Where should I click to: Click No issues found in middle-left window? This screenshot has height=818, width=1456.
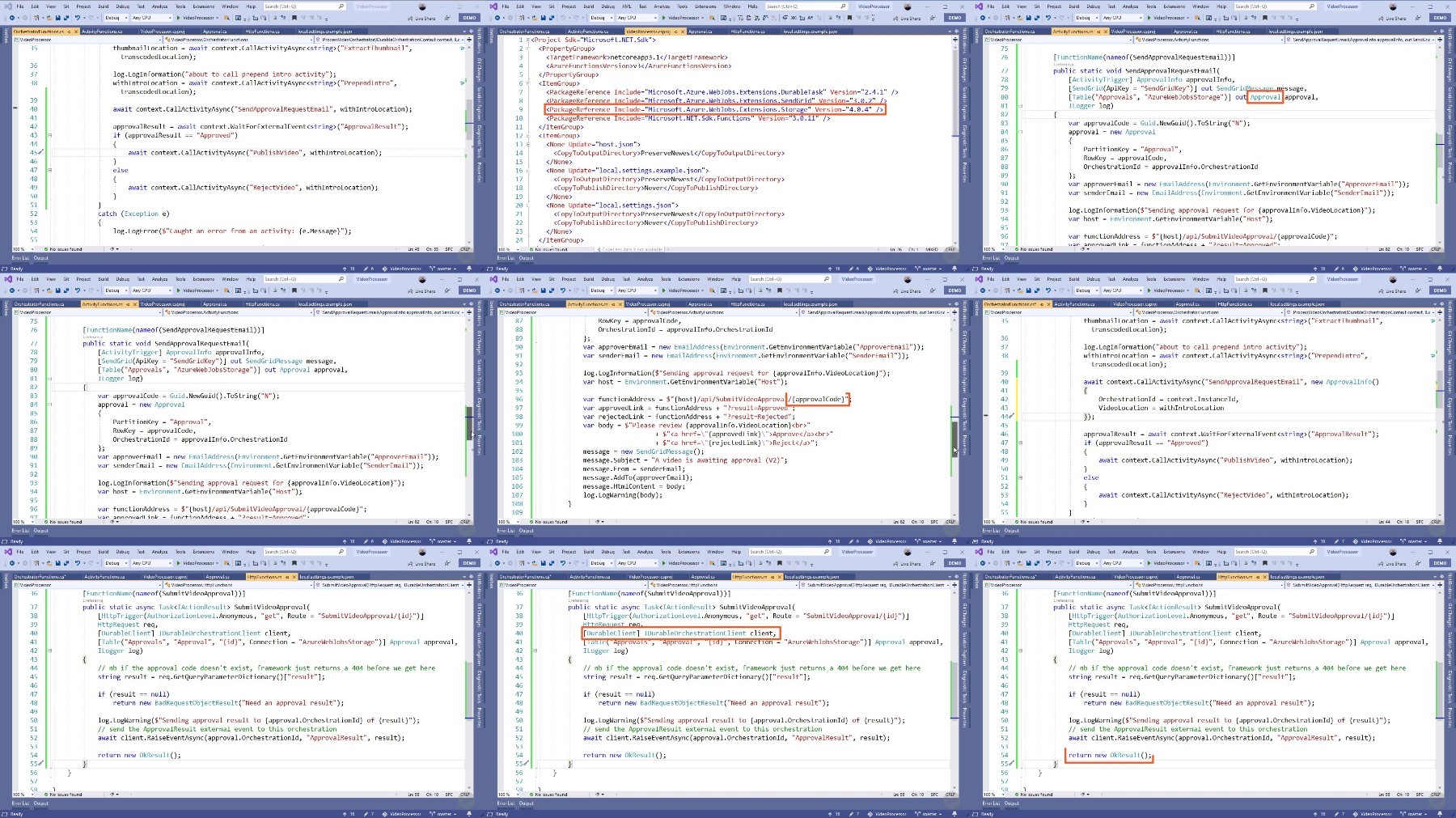click(63, 522)
